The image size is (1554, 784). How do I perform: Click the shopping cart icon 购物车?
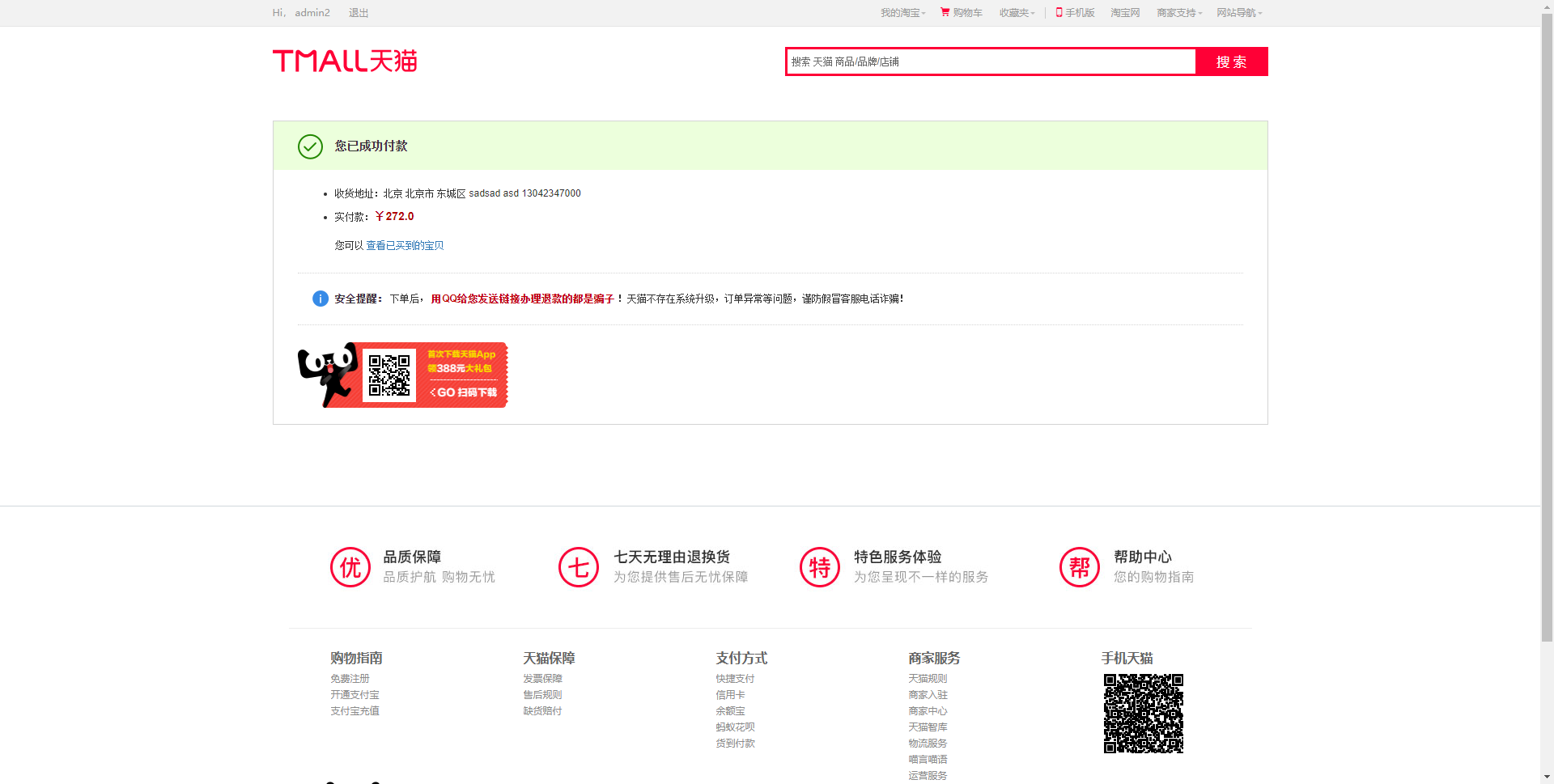945,12
